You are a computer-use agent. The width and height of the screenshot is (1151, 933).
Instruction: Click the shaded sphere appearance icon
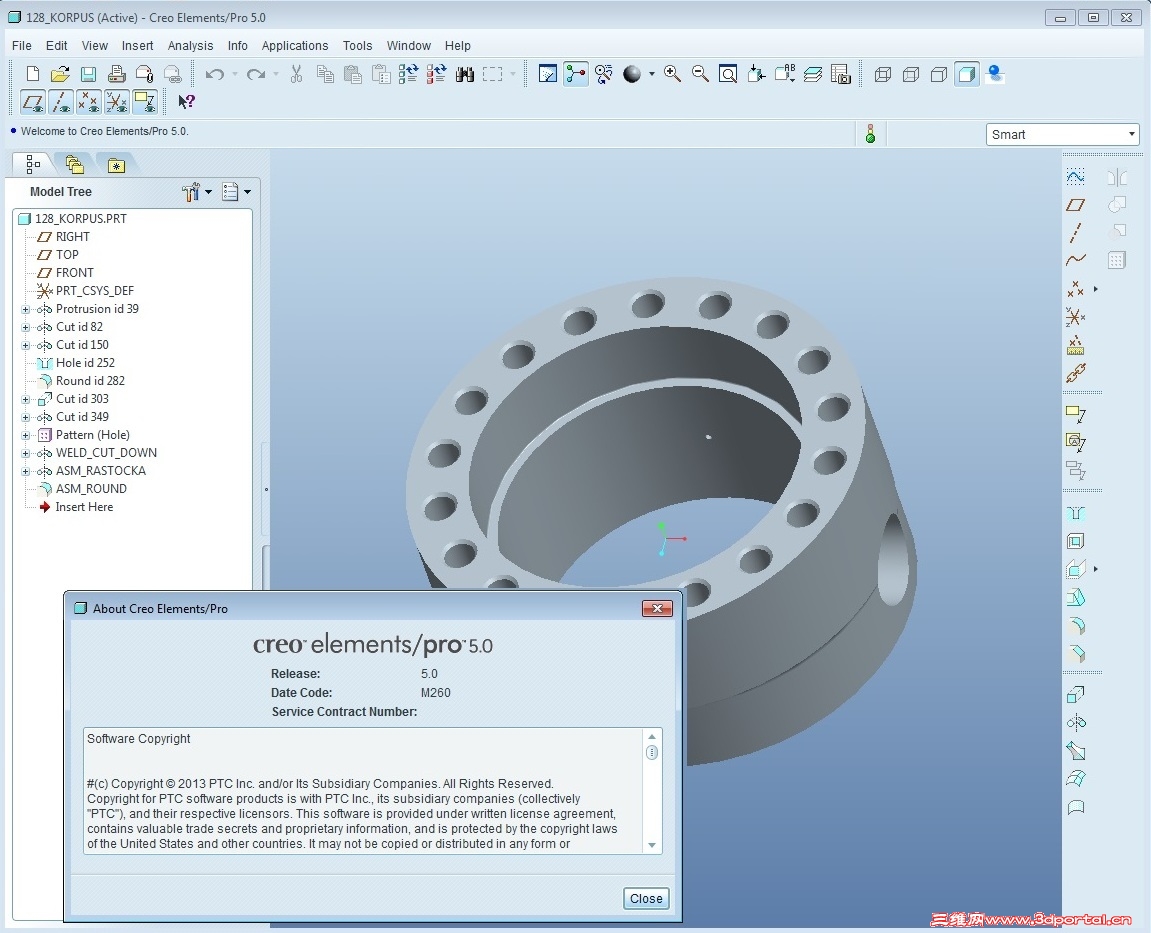click(631, 73)
